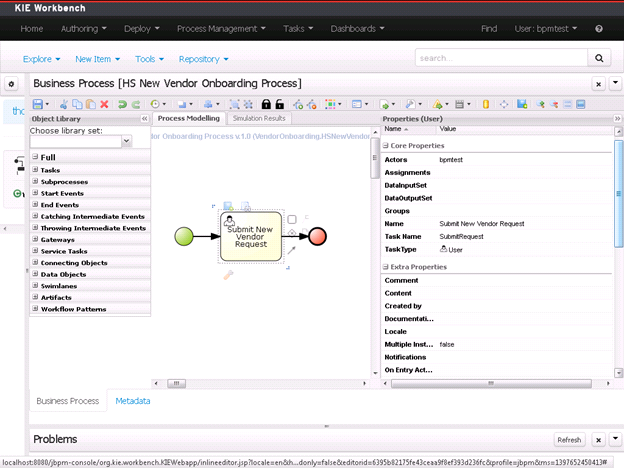The width and height of the screenshot is (624, 468).
Task: Click the Paste clipboard icon
Action: click(91, 104)
